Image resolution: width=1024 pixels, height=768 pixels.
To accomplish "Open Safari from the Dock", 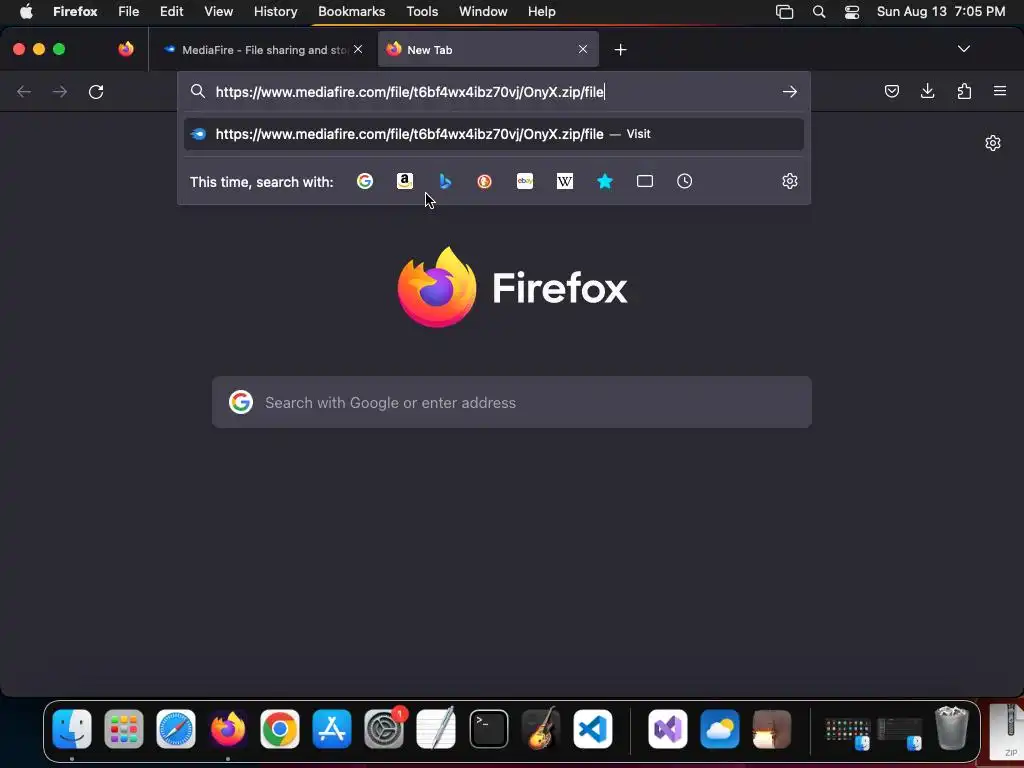I will coord(176,729).
